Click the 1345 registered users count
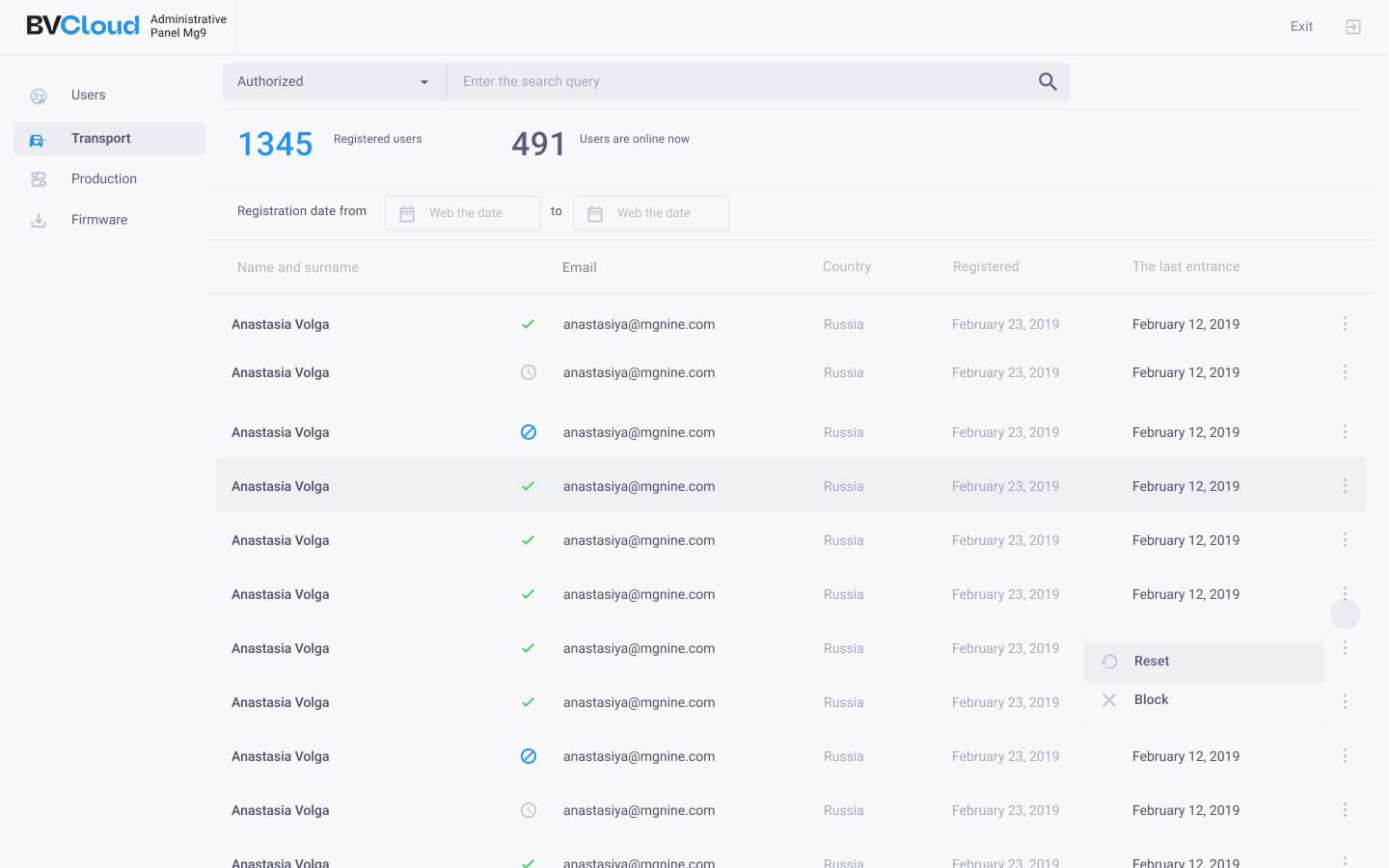The image size is (1389, 868). (x=276, y=144)
